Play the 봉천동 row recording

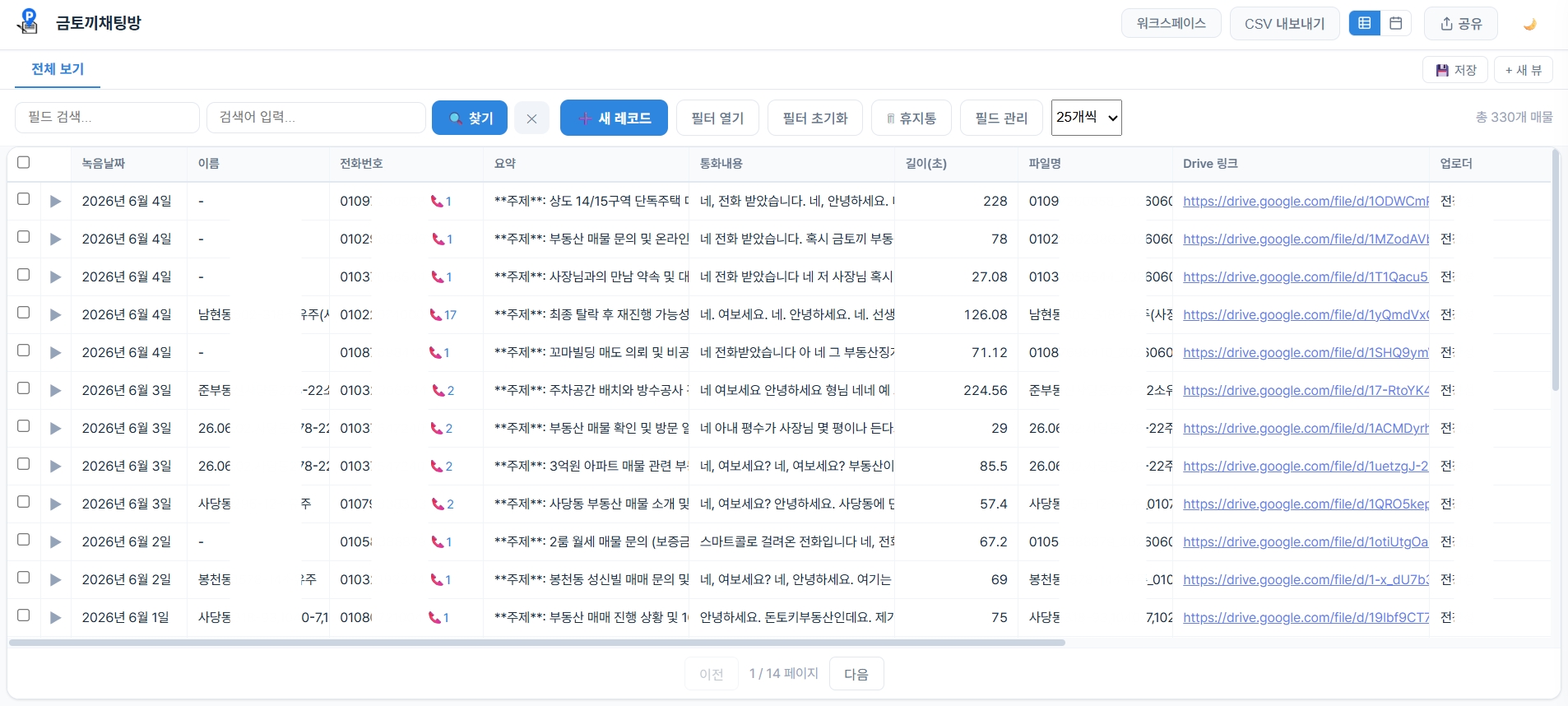tap(55, 580)
